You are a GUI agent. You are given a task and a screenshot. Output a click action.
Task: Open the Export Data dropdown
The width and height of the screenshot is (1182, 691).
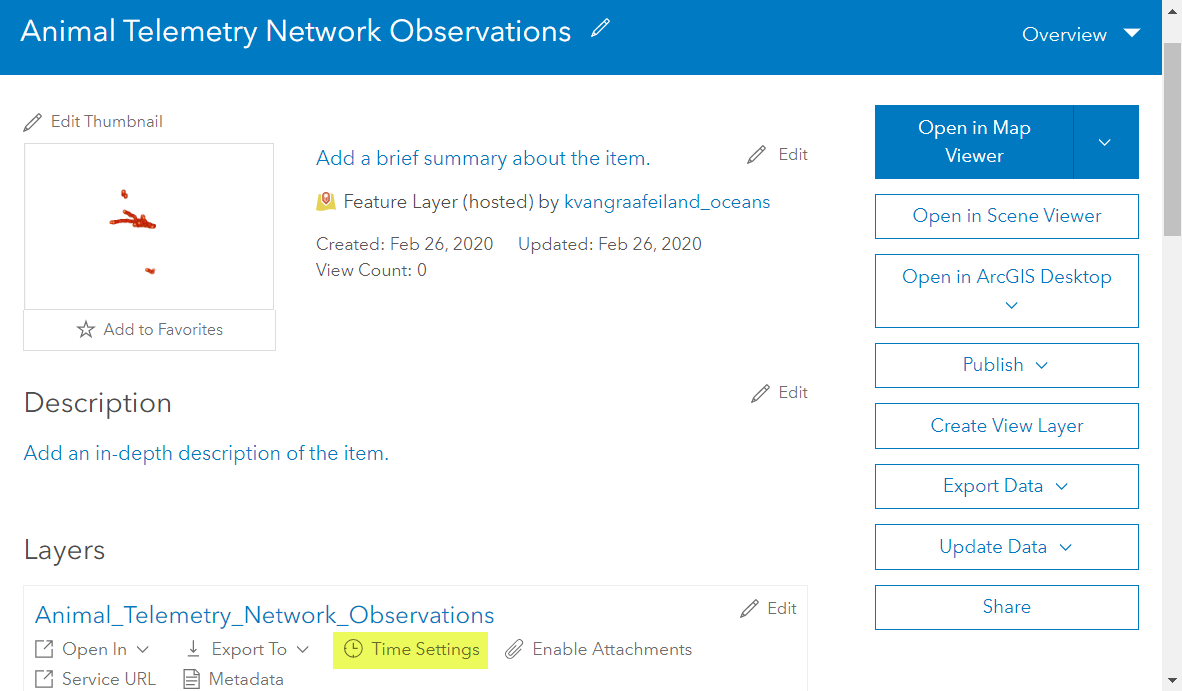(1006, 486)
